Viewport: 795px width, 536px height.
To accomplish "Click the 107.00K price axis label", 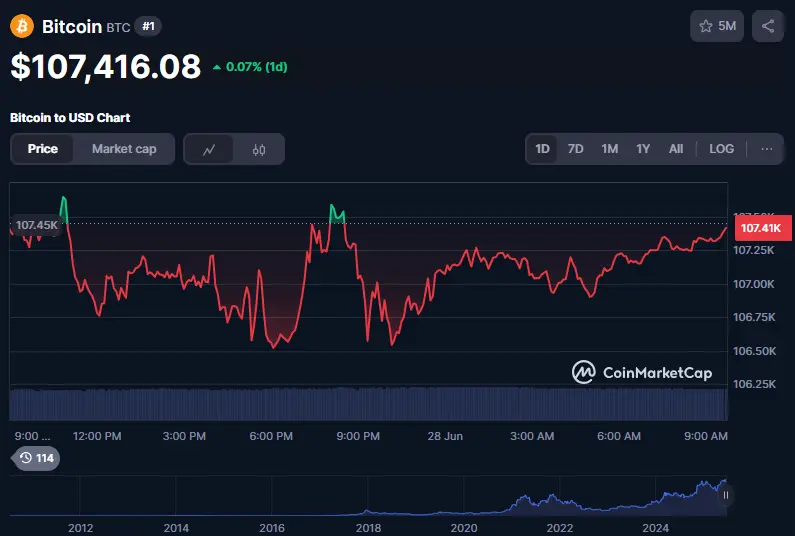I will tap(754, 284).
